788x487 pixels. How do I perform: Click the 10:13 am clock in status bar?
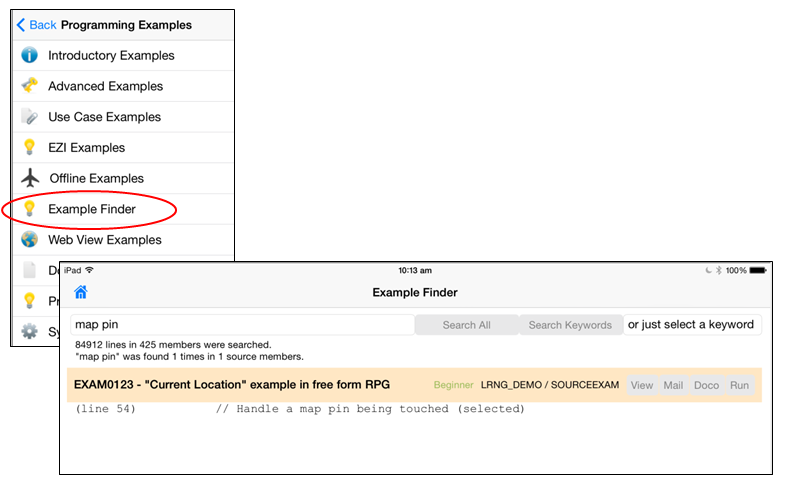415,270
